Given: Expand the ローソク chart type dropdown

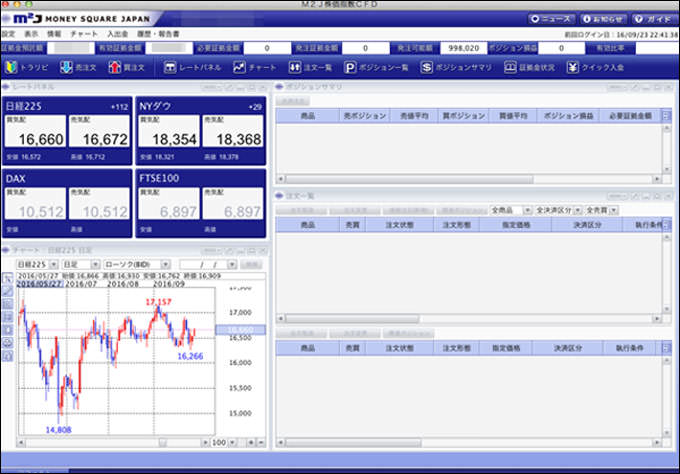Looking at the screenshot, I should [x=165, y=265].
